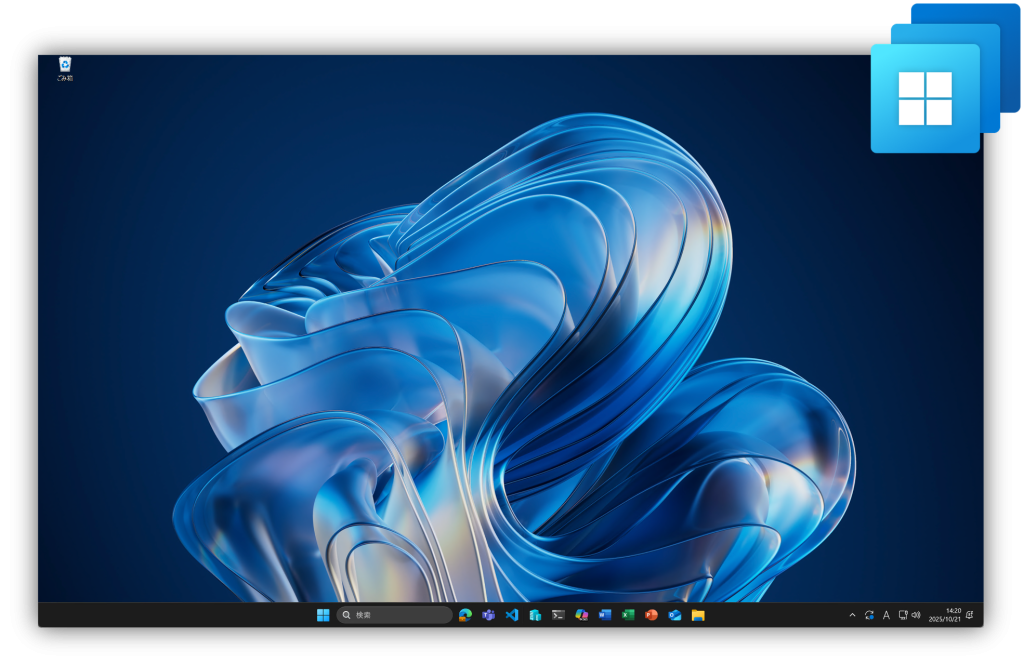
Task: Select the Recycle Bin desktop icon
Action: point(65,68)
